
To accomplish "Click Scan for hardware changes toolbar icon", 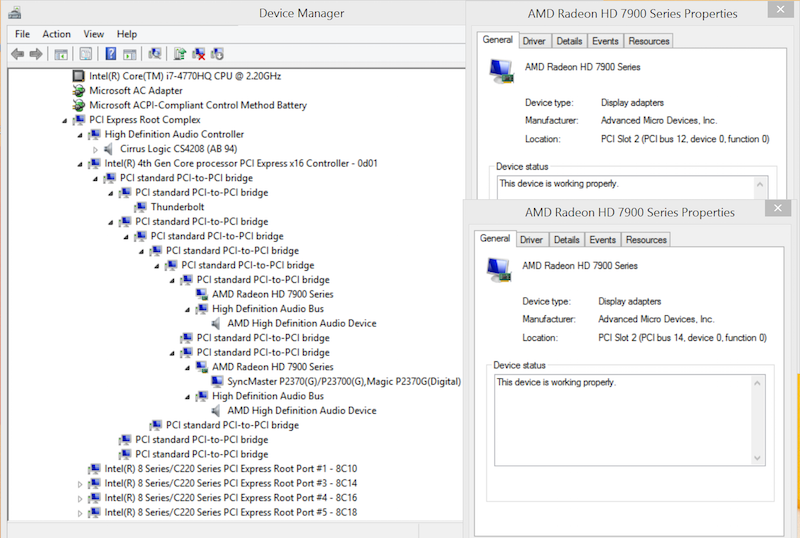I will tap(155, 54).
